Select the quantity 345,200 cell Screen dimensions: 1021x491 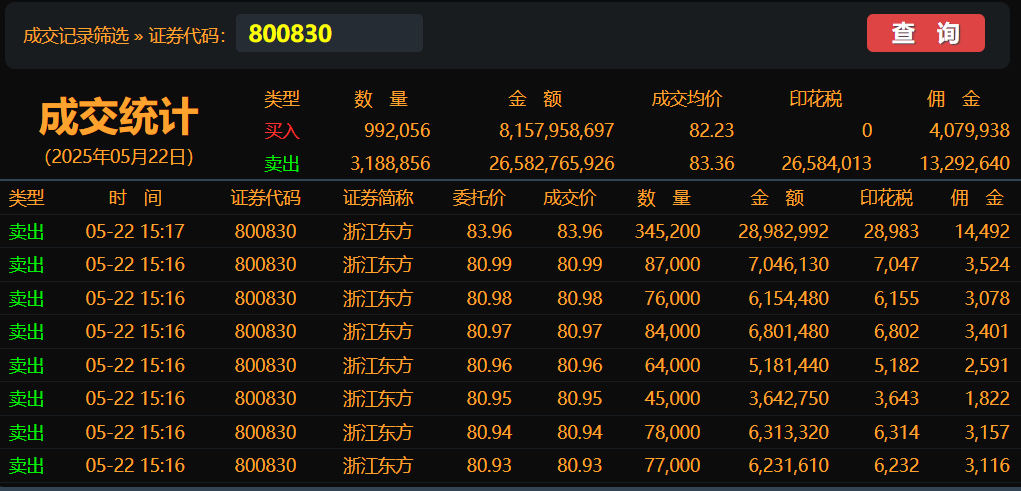(667, 231)
